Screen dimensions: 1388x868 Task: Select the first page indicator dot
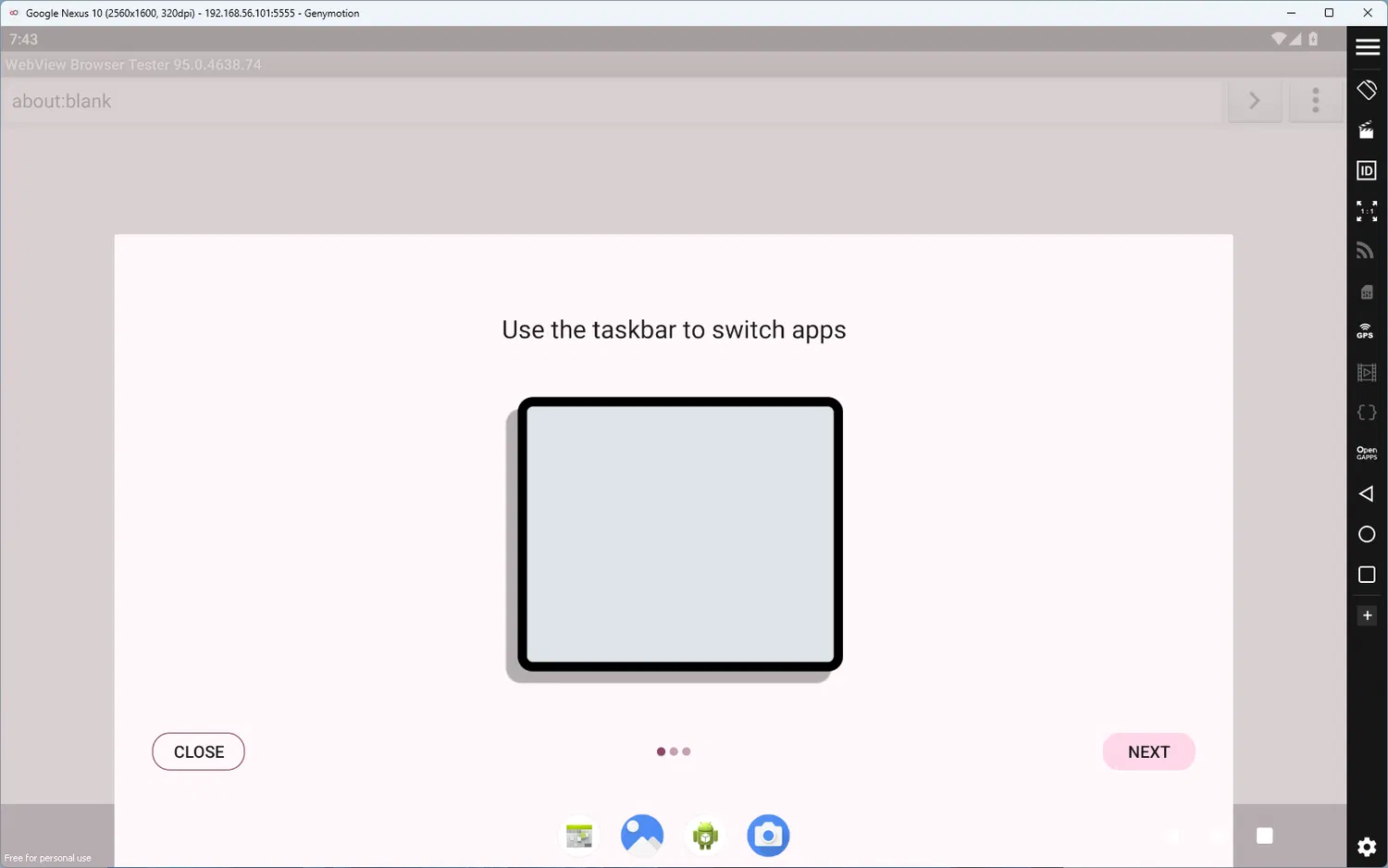[661, 751]
